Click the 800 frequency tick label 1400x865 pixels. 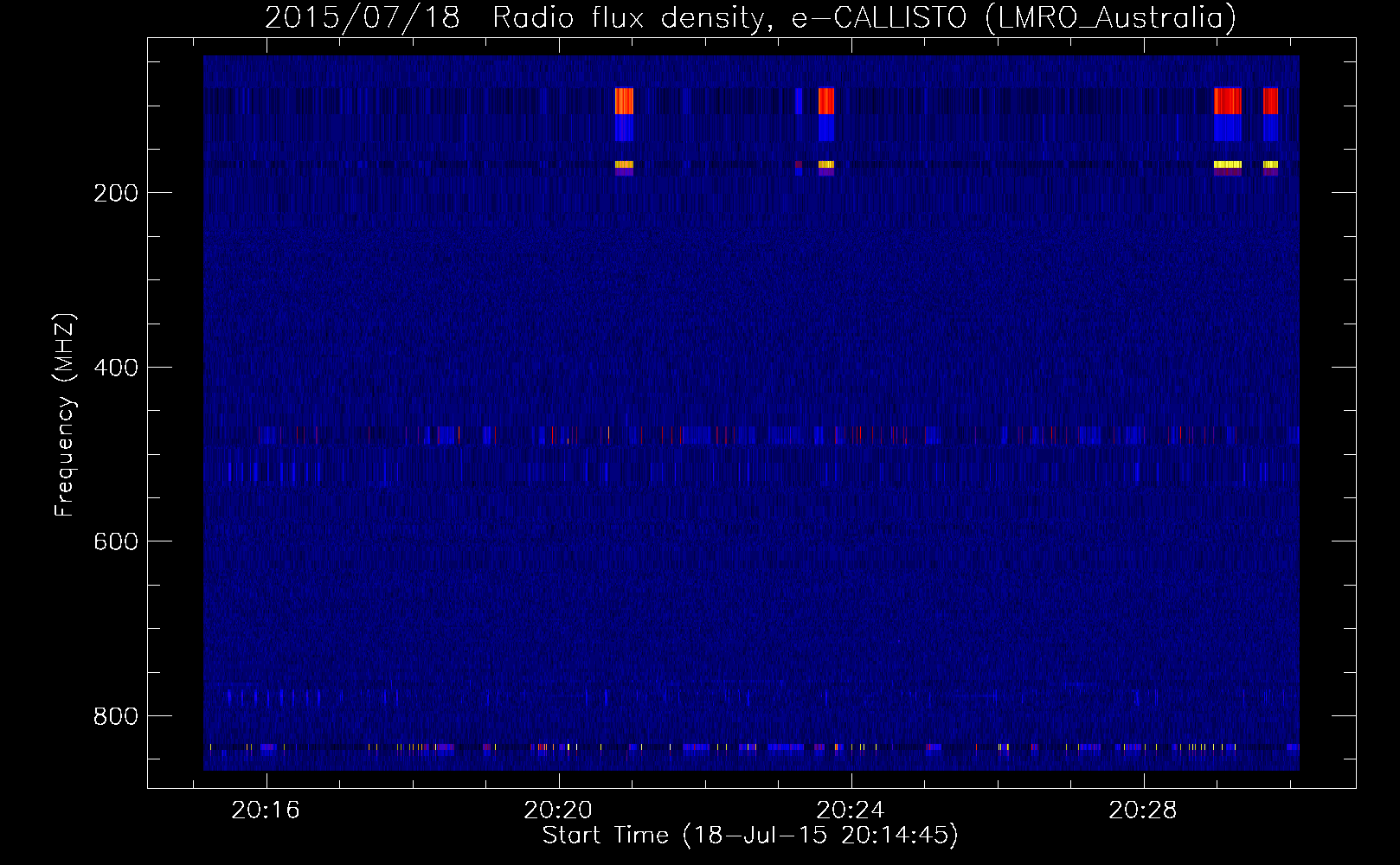coord(116,716)
